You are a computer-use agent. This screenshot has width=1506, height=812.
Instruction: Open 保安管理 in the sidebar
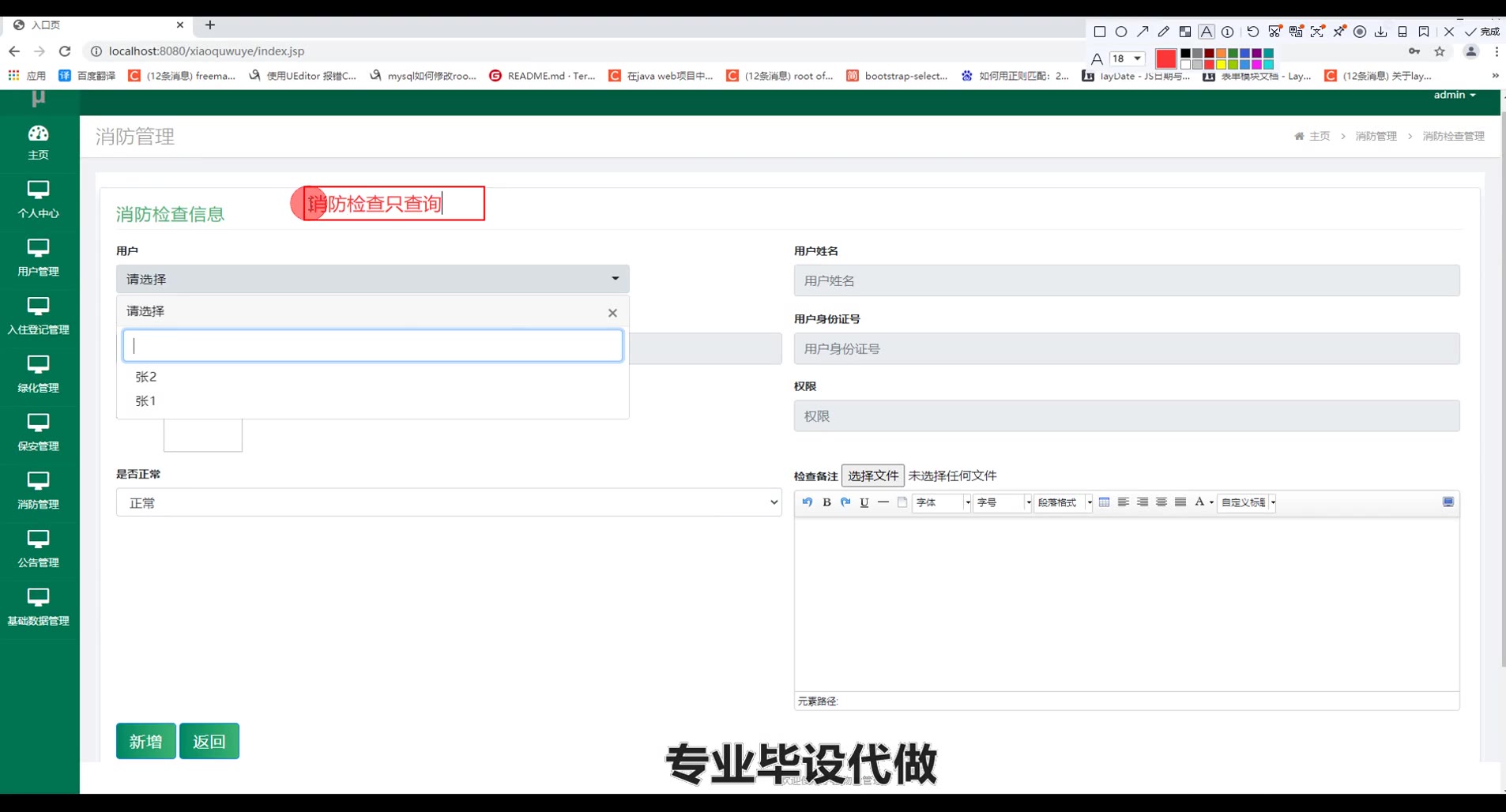[x=38, y=434]
